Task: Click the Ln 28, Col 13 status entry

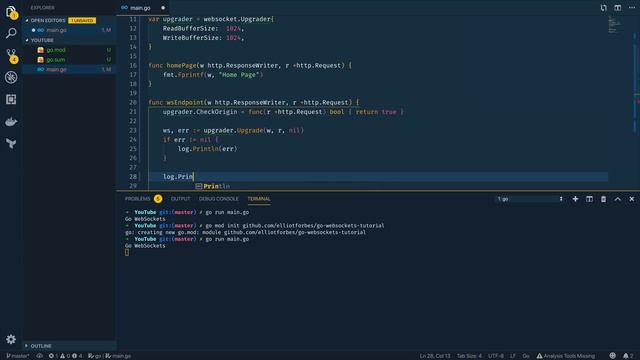Action: pos(435,356)
